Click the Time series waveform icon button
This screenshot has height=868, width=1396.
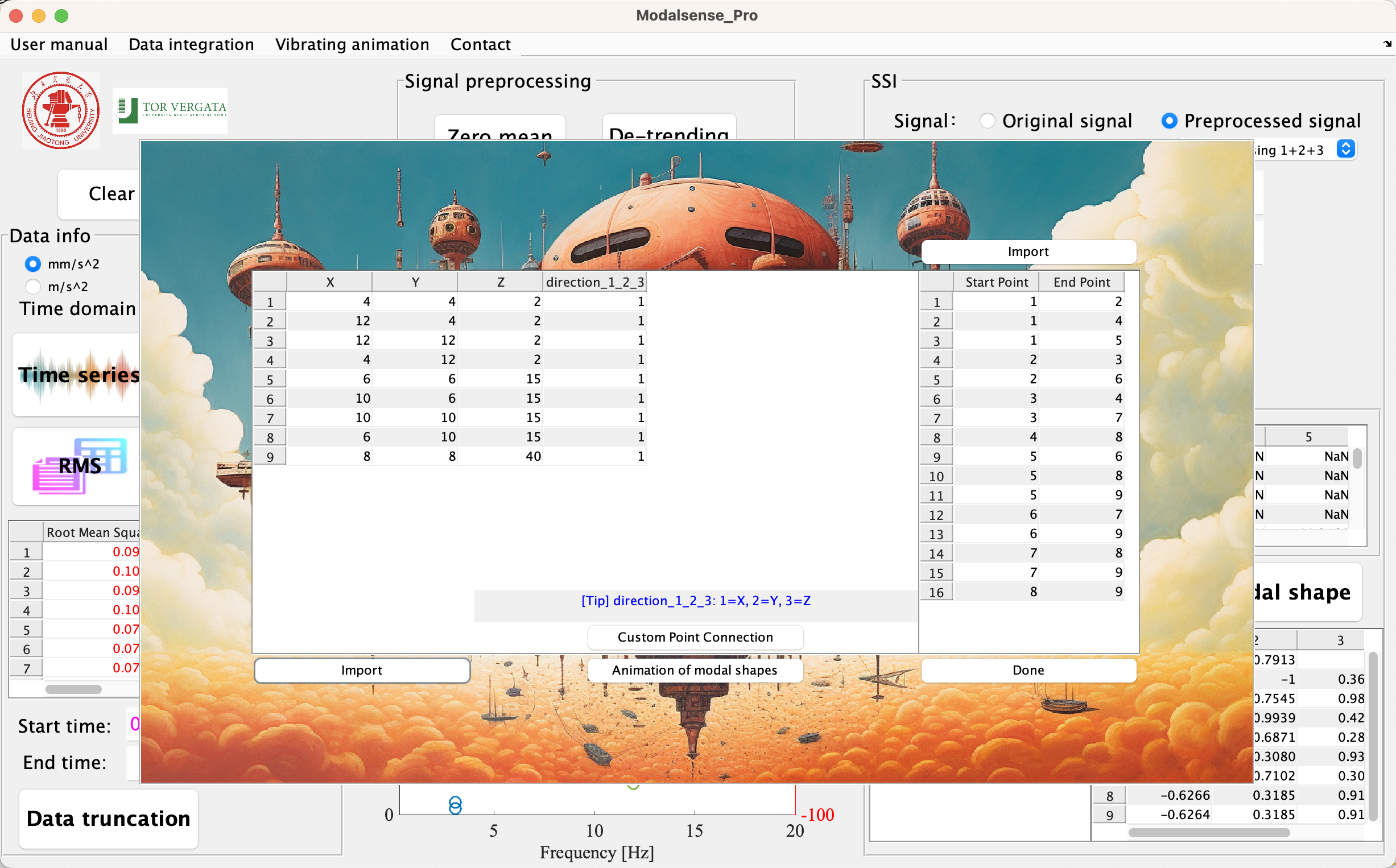pos(77,374)
